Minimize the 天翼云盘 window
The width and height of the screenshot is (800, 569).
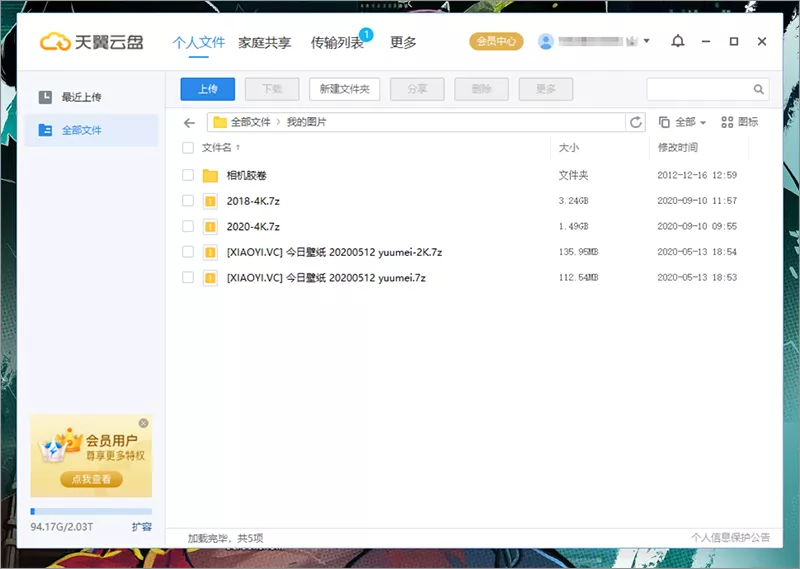tap(706, 41)
